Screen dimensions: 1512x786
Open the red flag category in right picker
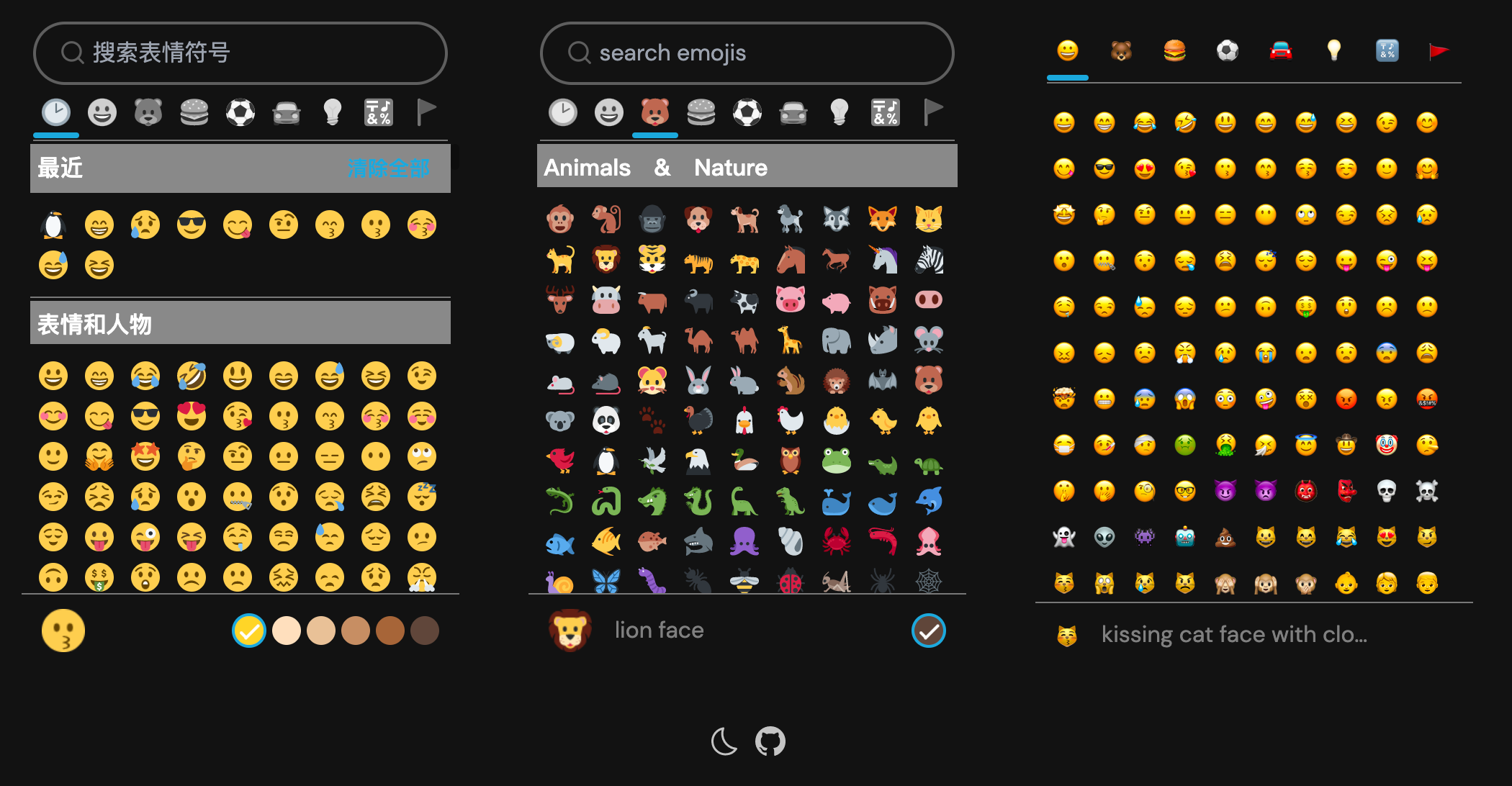click(x=1439, y=51)
